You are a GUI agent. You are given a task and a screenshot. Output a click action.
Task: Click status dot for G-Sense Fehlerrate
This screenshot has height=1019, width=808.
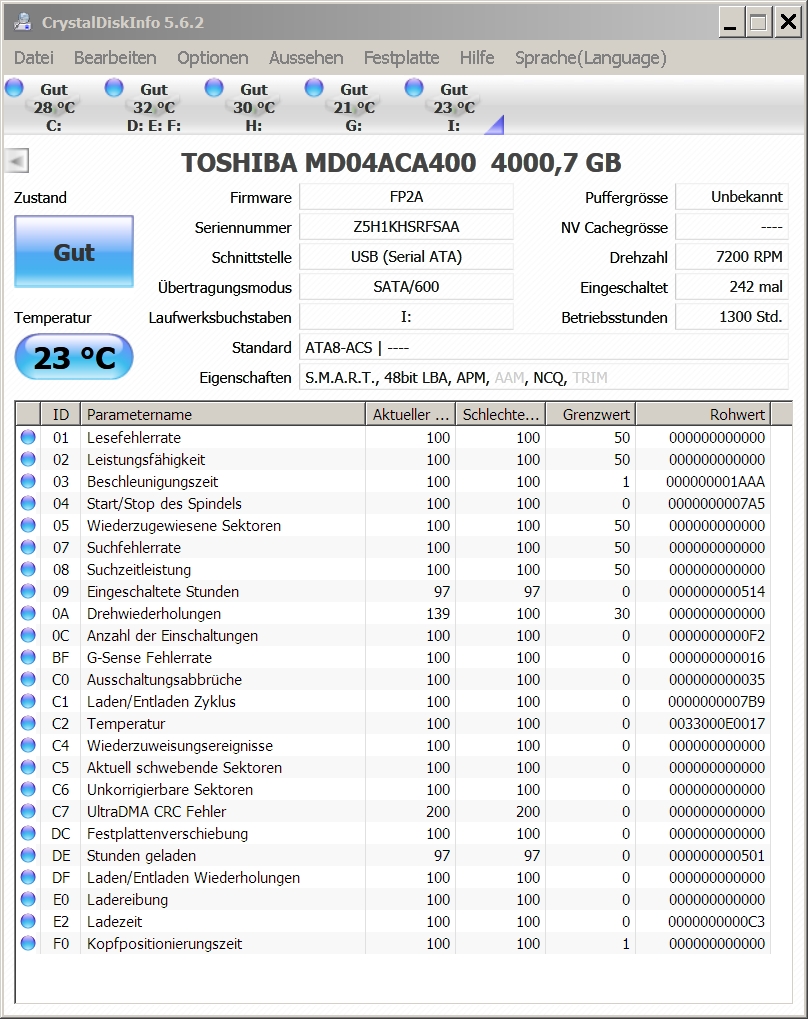[28, 658]
